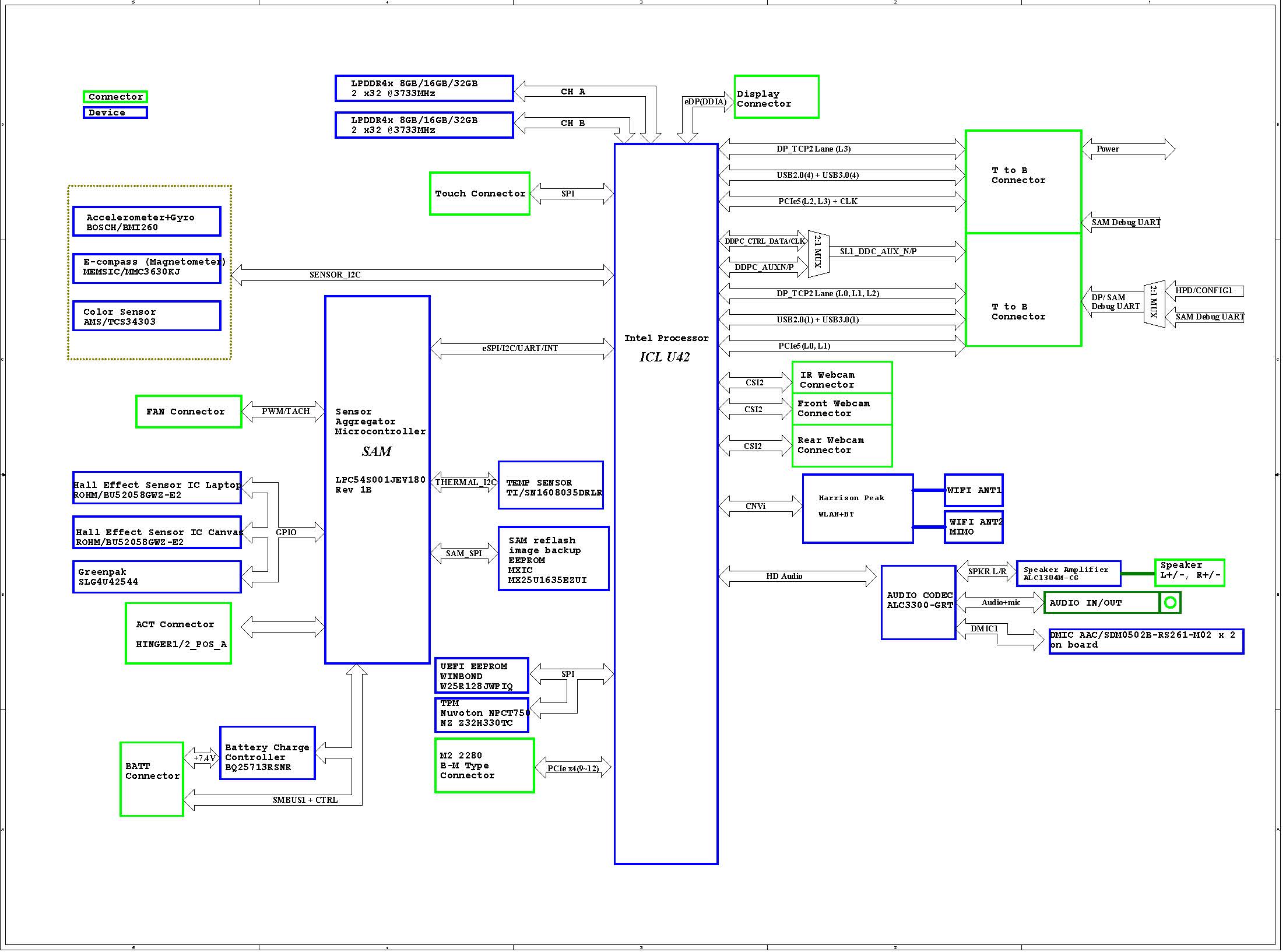Click the SAM_SPI signal label

click(464, 553)
